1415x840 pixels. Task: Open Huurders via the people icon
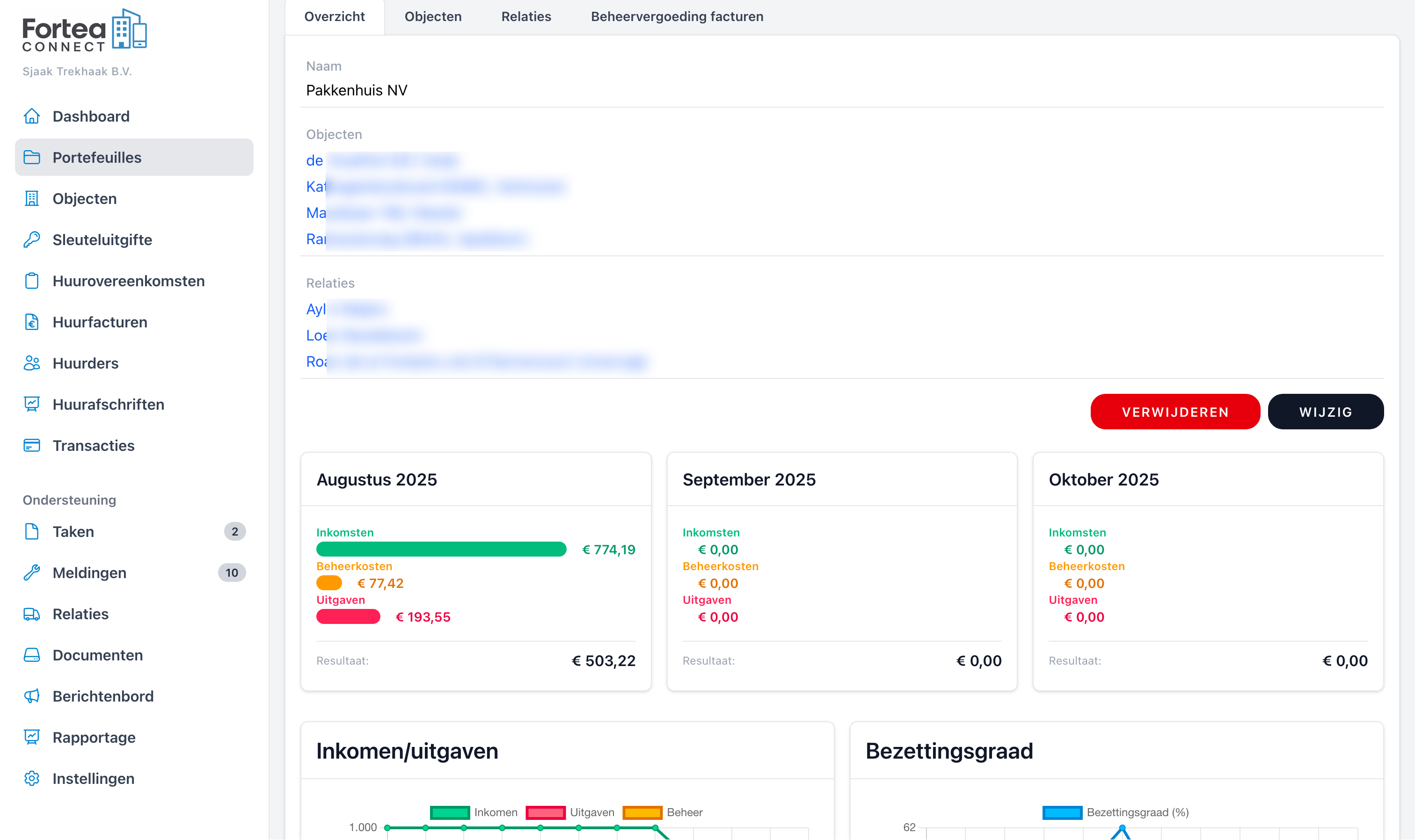(32, 363)
